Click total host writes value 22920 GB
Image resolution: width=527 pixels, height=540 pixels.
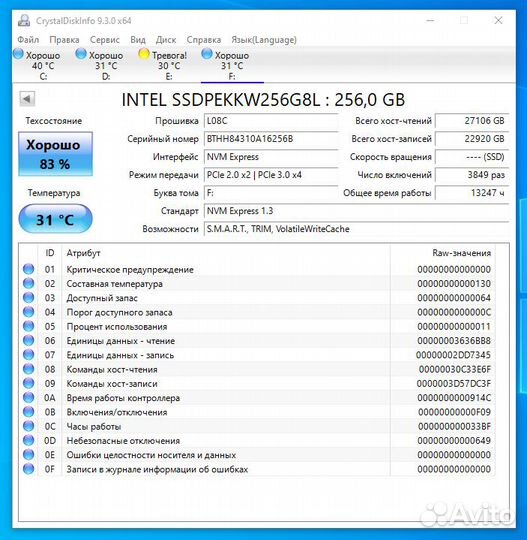point(472,139)
